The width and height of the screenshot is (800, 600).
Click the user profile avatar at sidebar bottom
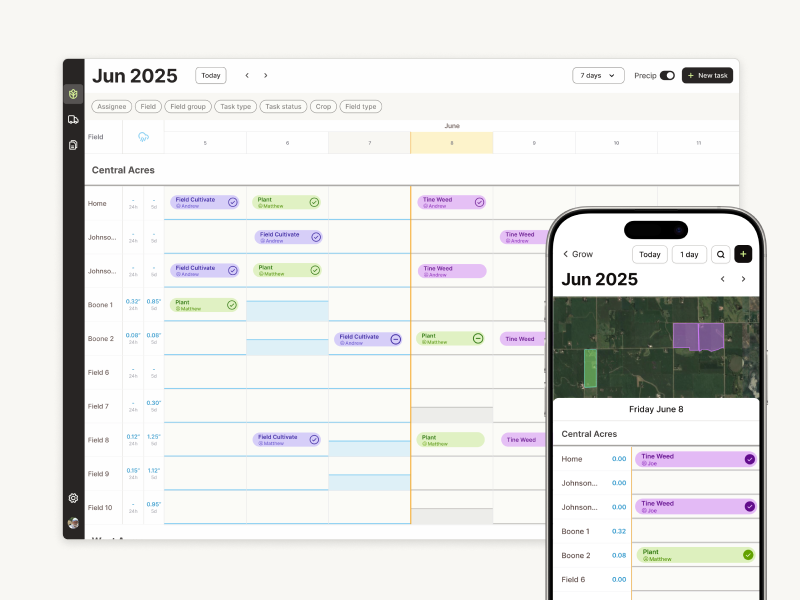[73, 521]
